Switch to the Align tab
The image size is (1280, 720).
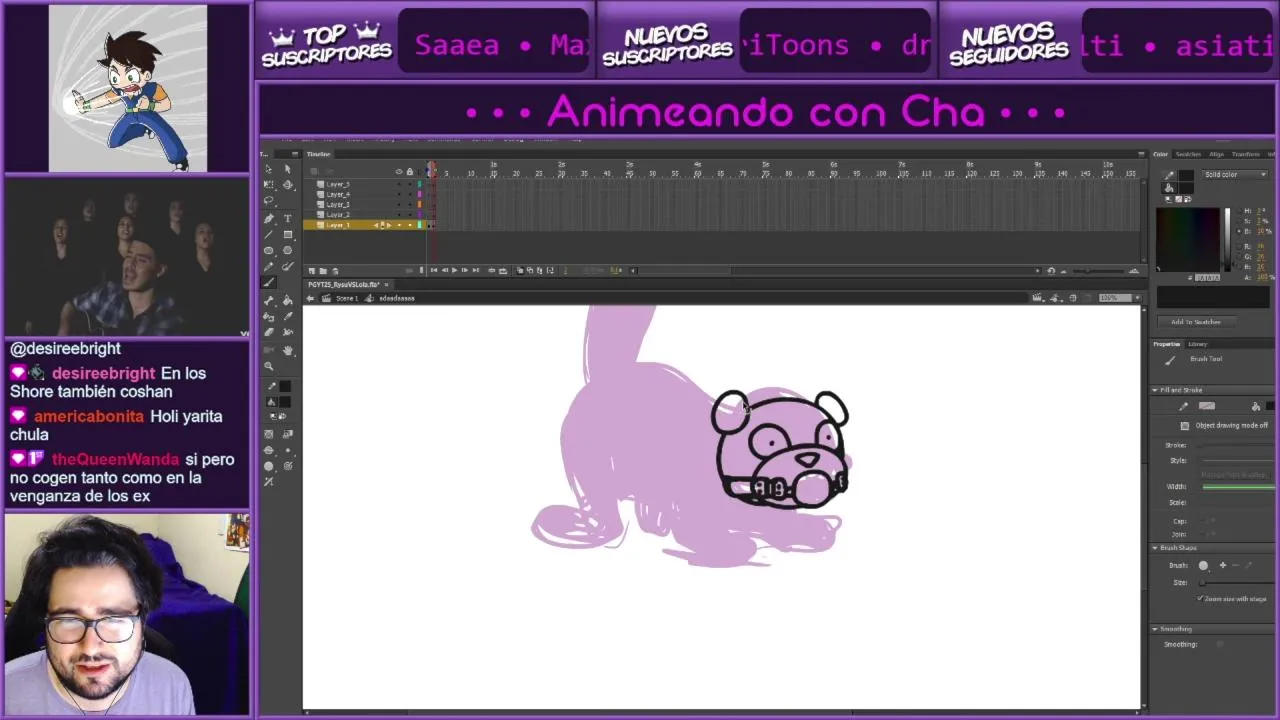tap(1216, 154)
